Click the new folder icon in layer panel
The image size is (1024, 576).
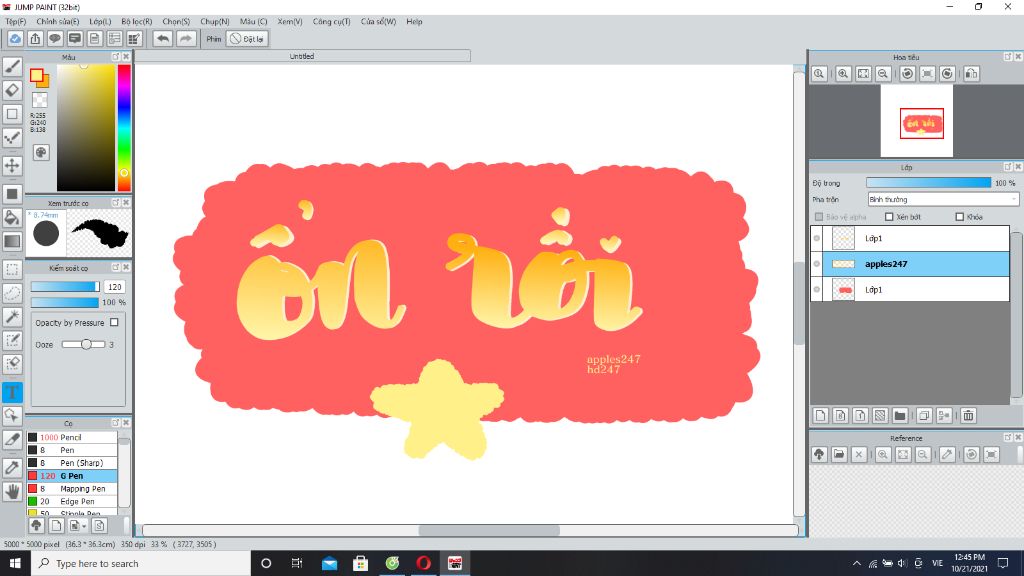click(900, 415)
